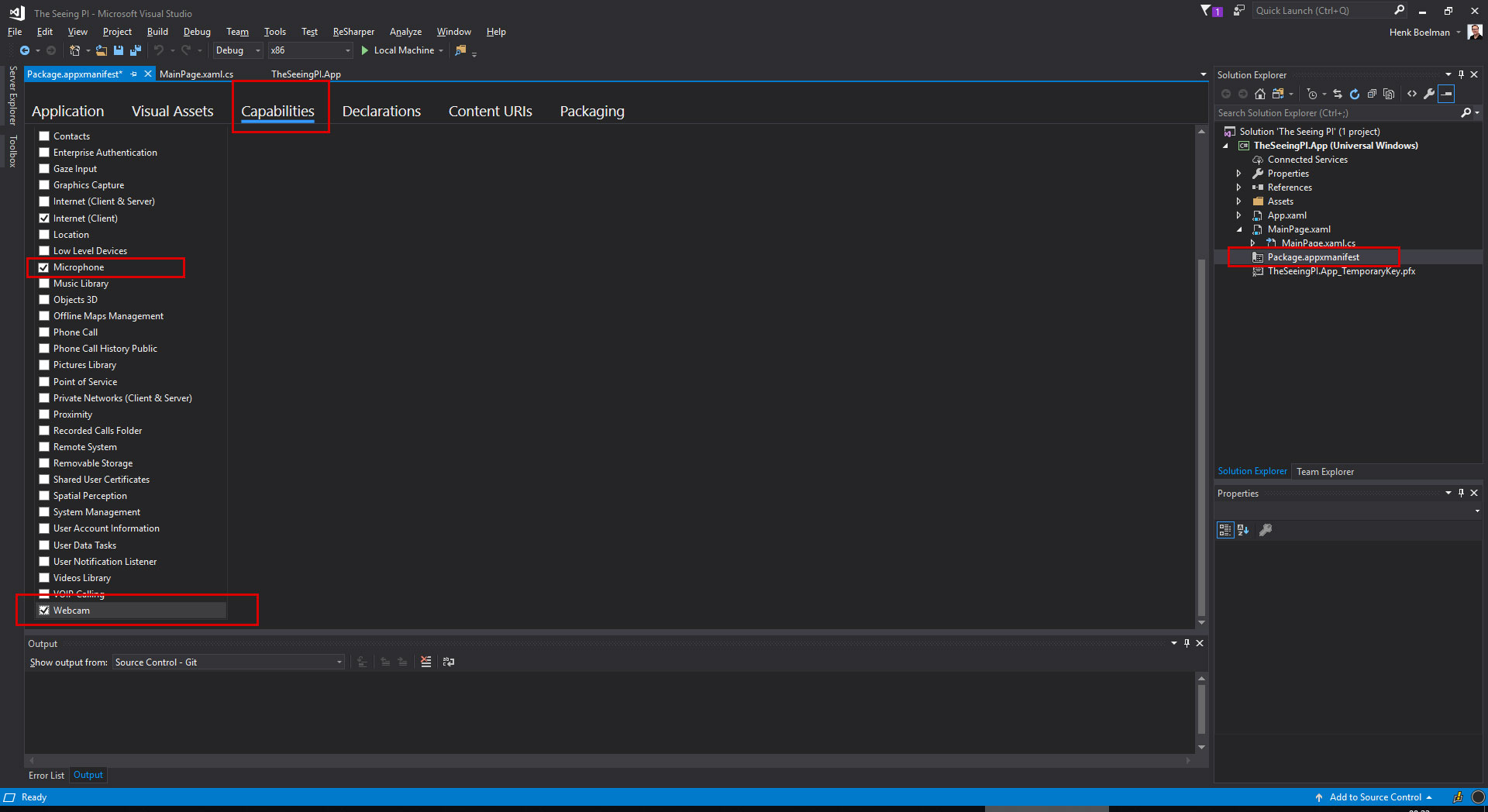Click Sync with Active Document arrows icon

pos(1338,94)
